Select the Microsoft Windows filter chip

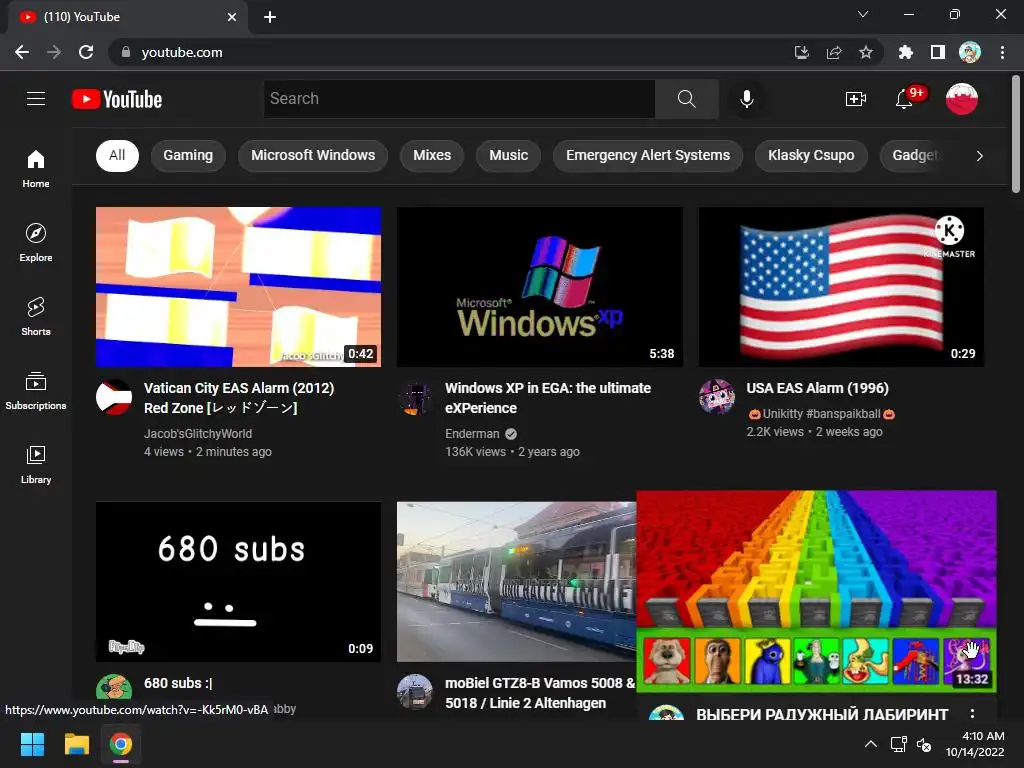[313, 155]
